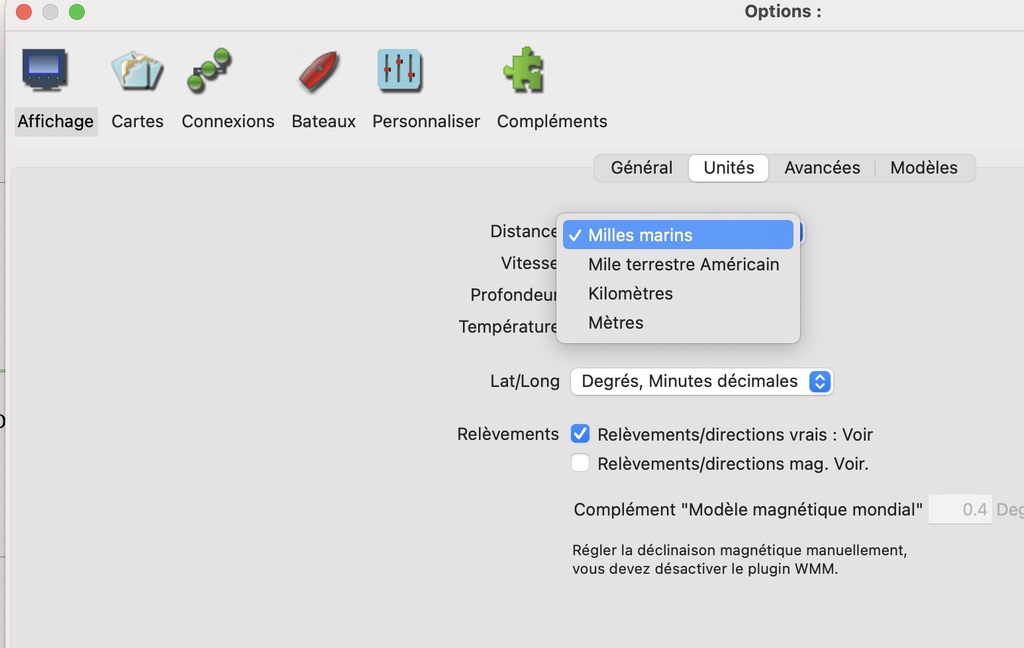This screenshot has width=1024, height=648.
Task: Switch to the Général tab
Action: (641, 168)
